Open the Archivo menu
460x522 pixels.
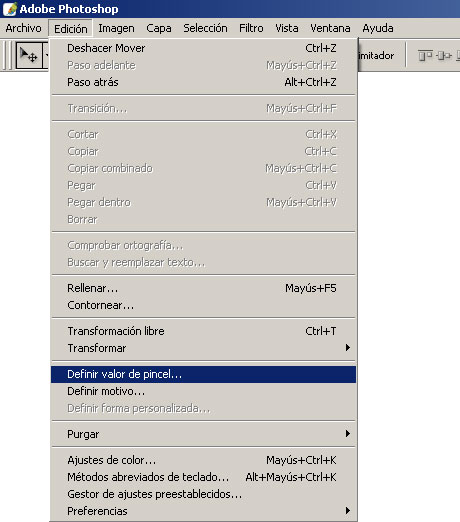23,28
